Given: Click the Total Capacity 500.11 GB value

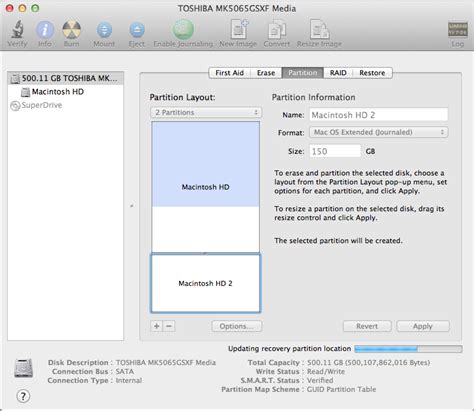Looking at the screenshot, I should [x=368, y=362].
